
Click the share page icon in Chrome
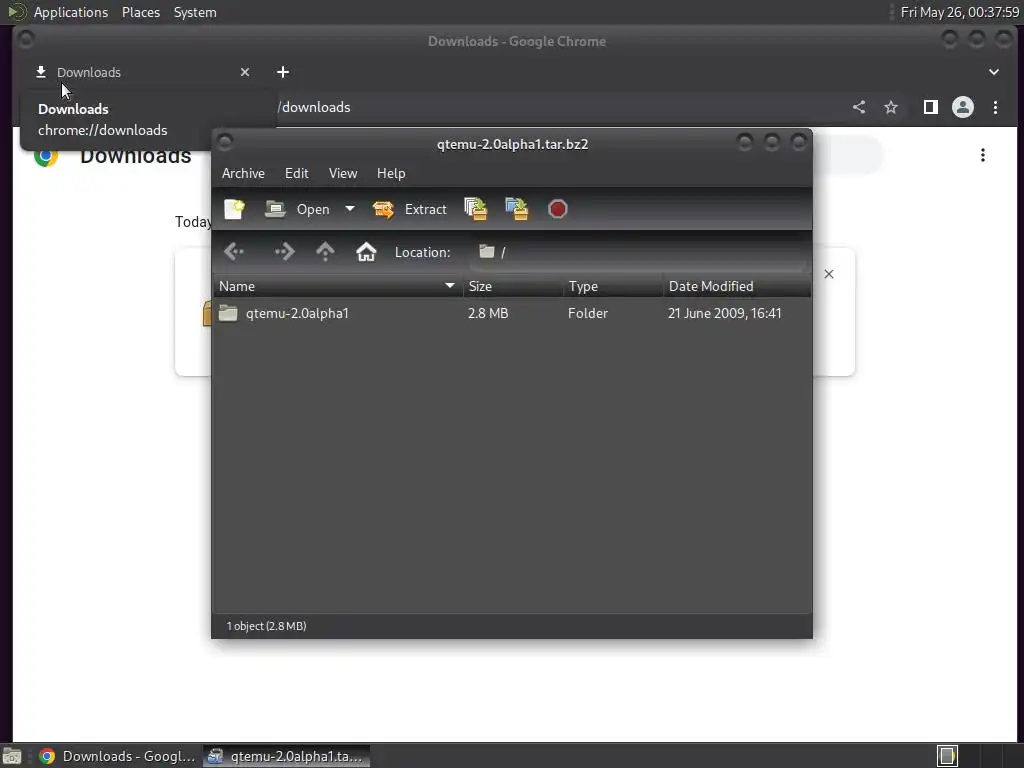[859, 107]
